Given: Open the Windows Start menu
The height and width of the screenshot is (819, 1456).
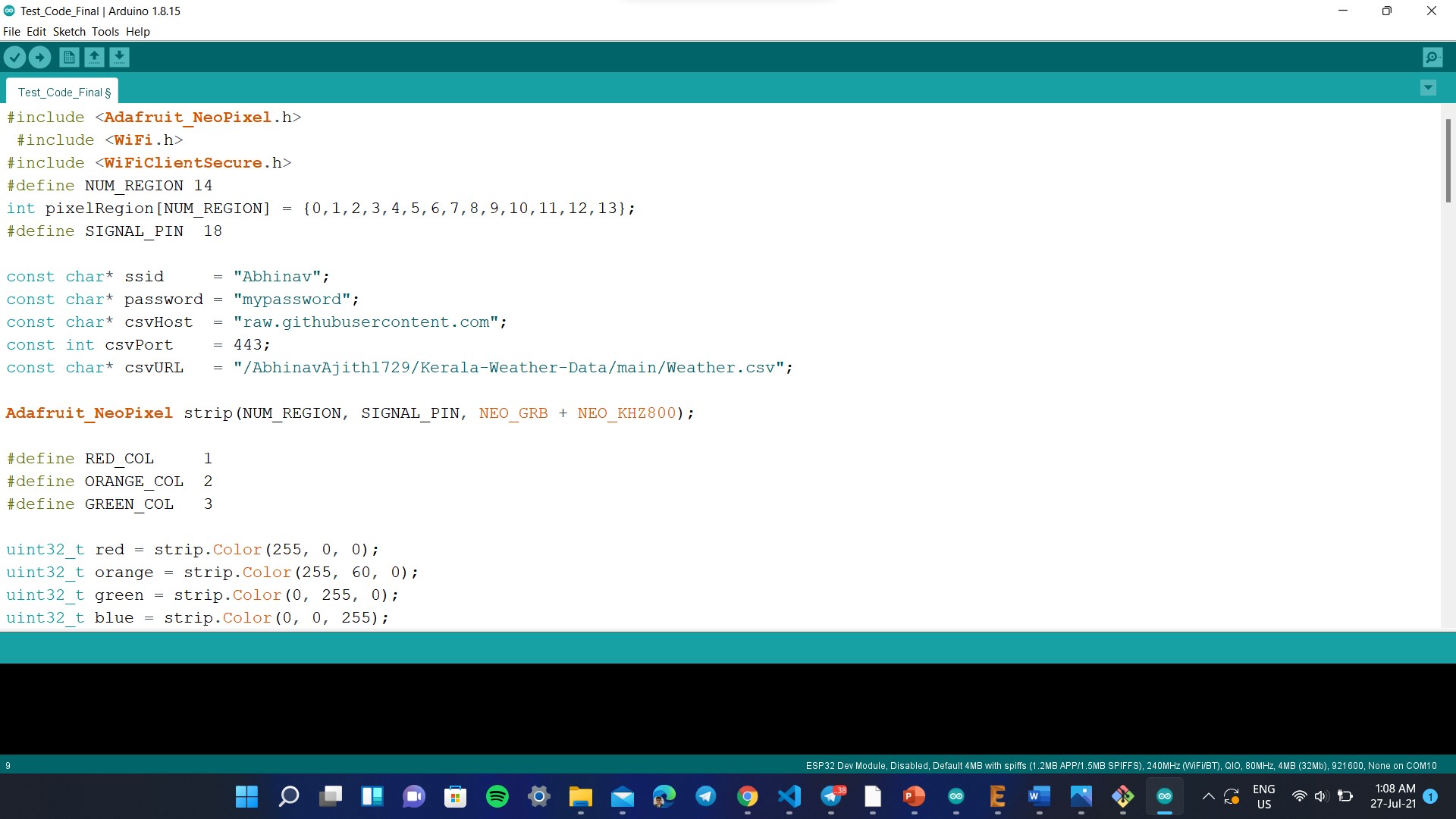Looking at the screenshot, I should 246,796.
